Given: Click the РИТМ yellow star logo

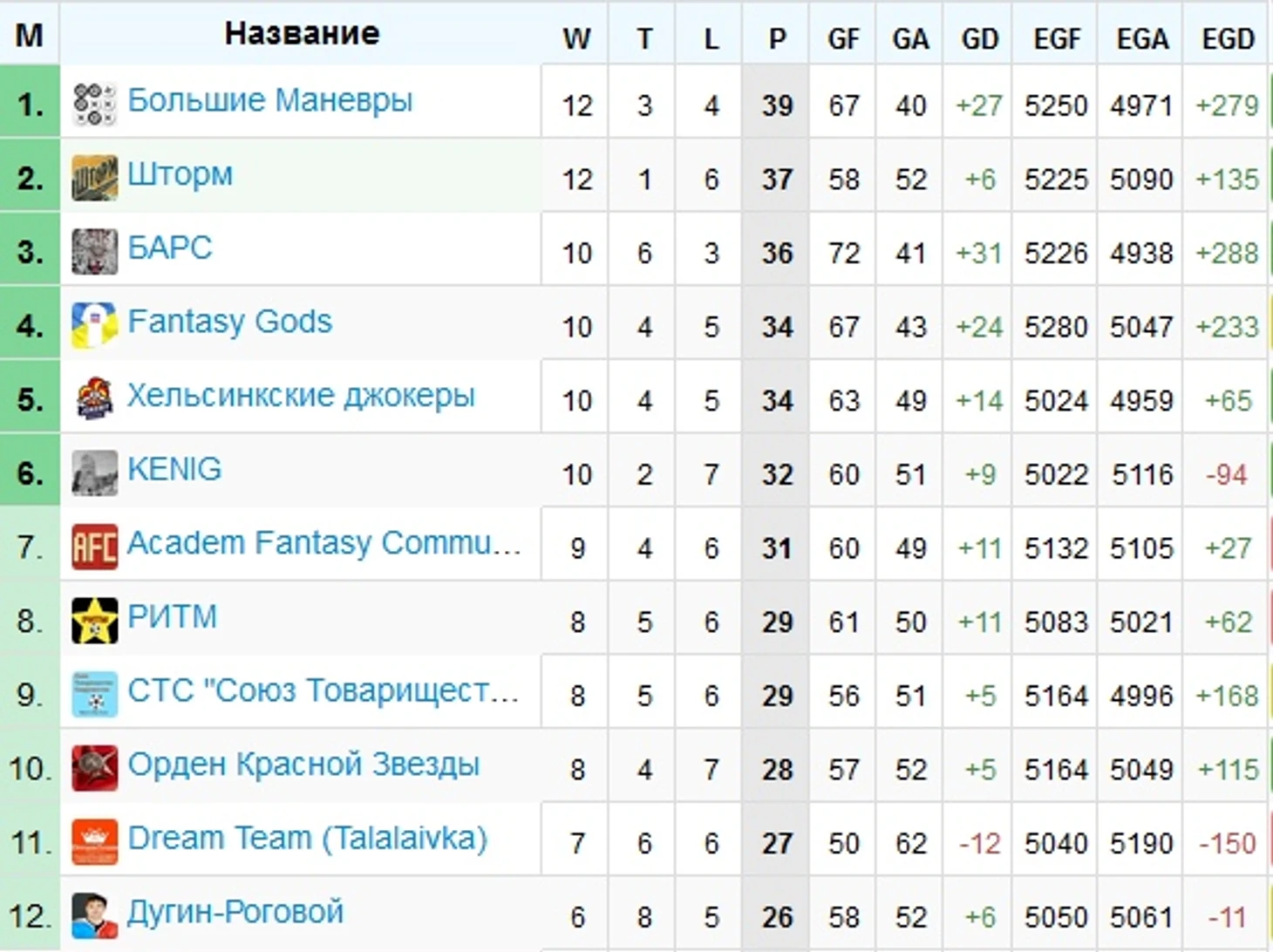Looking at the screenshot, I should click(x=94, y=621).
